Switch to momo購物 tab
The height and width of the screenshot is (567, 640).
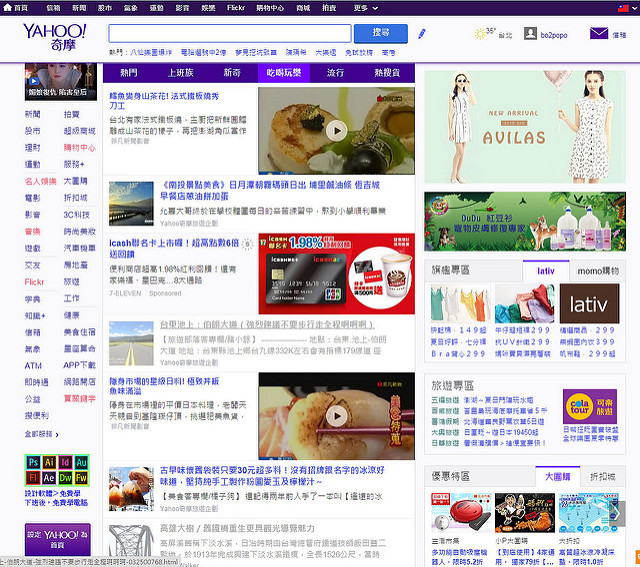click(598, 271)
